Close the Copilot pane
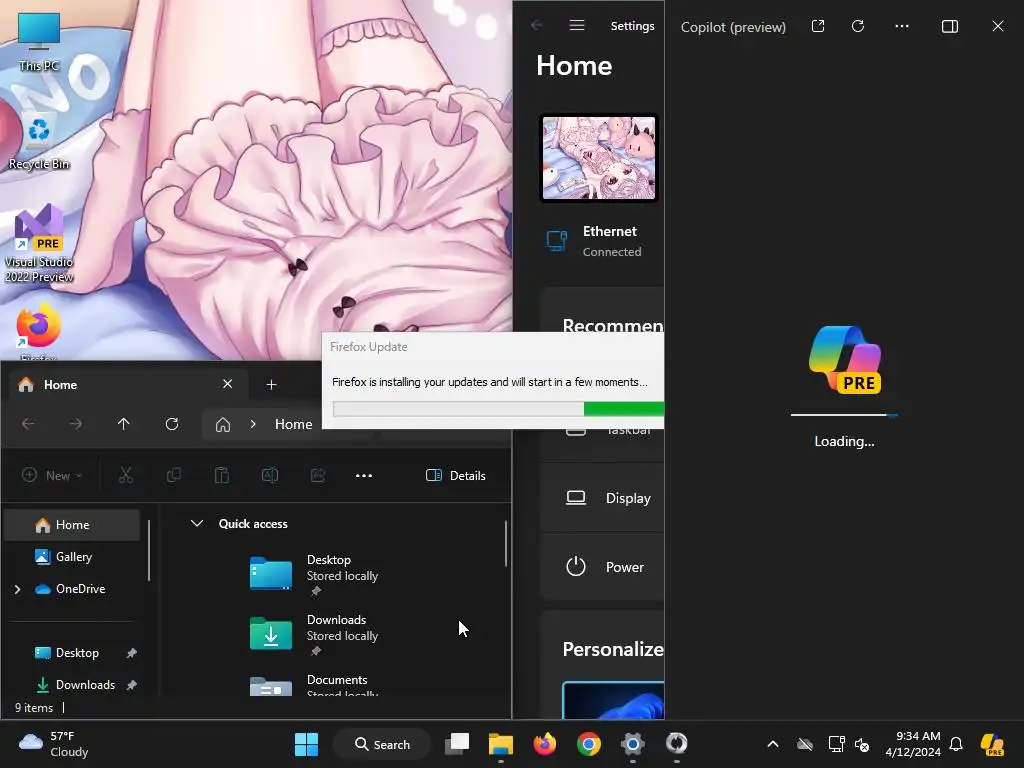Screen dimensions: 1024x768 click(x=998, y=26)
